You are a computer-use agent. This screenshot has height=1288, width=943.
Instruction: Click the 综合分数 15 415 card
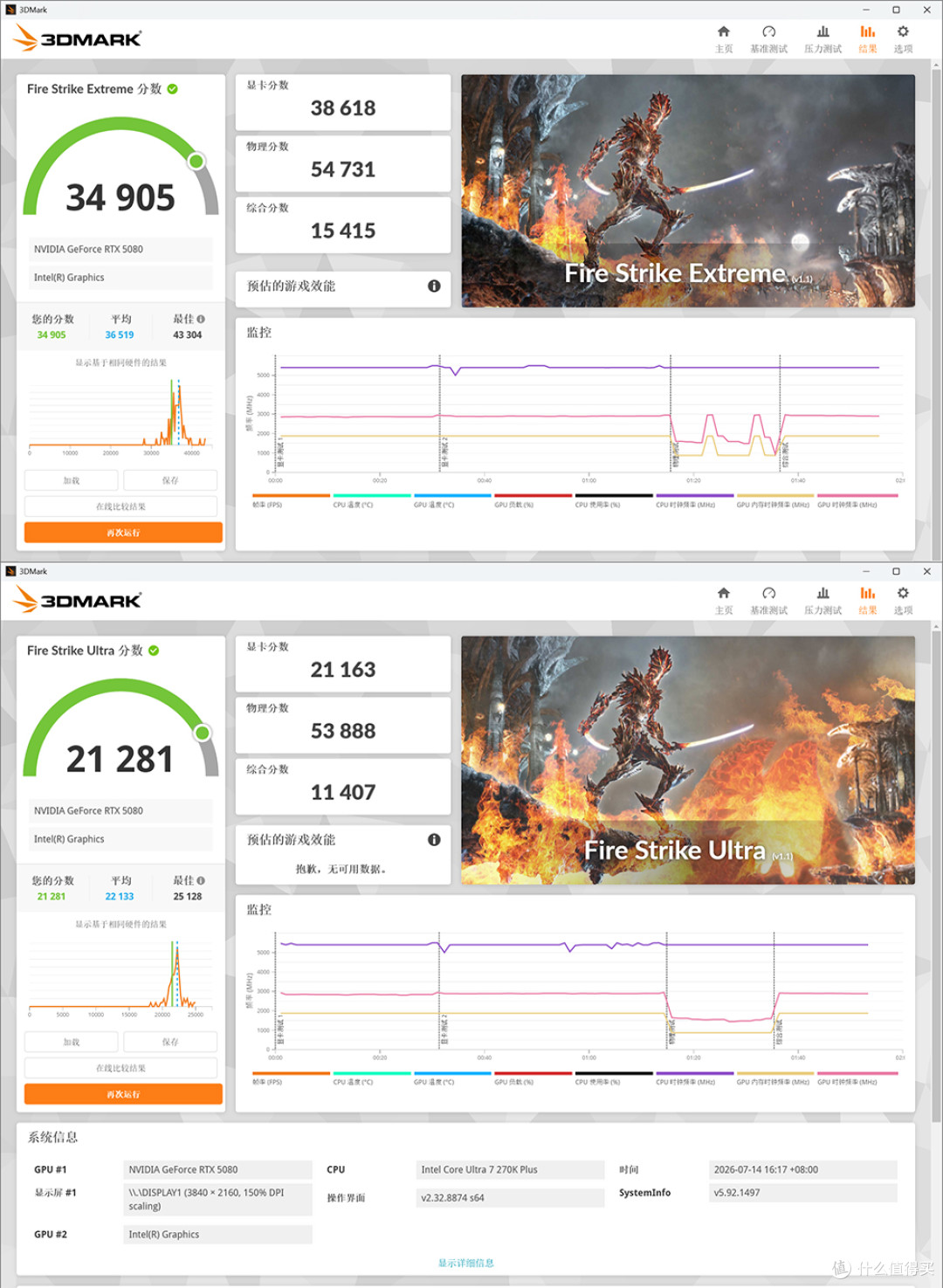[x=343, y=224]
